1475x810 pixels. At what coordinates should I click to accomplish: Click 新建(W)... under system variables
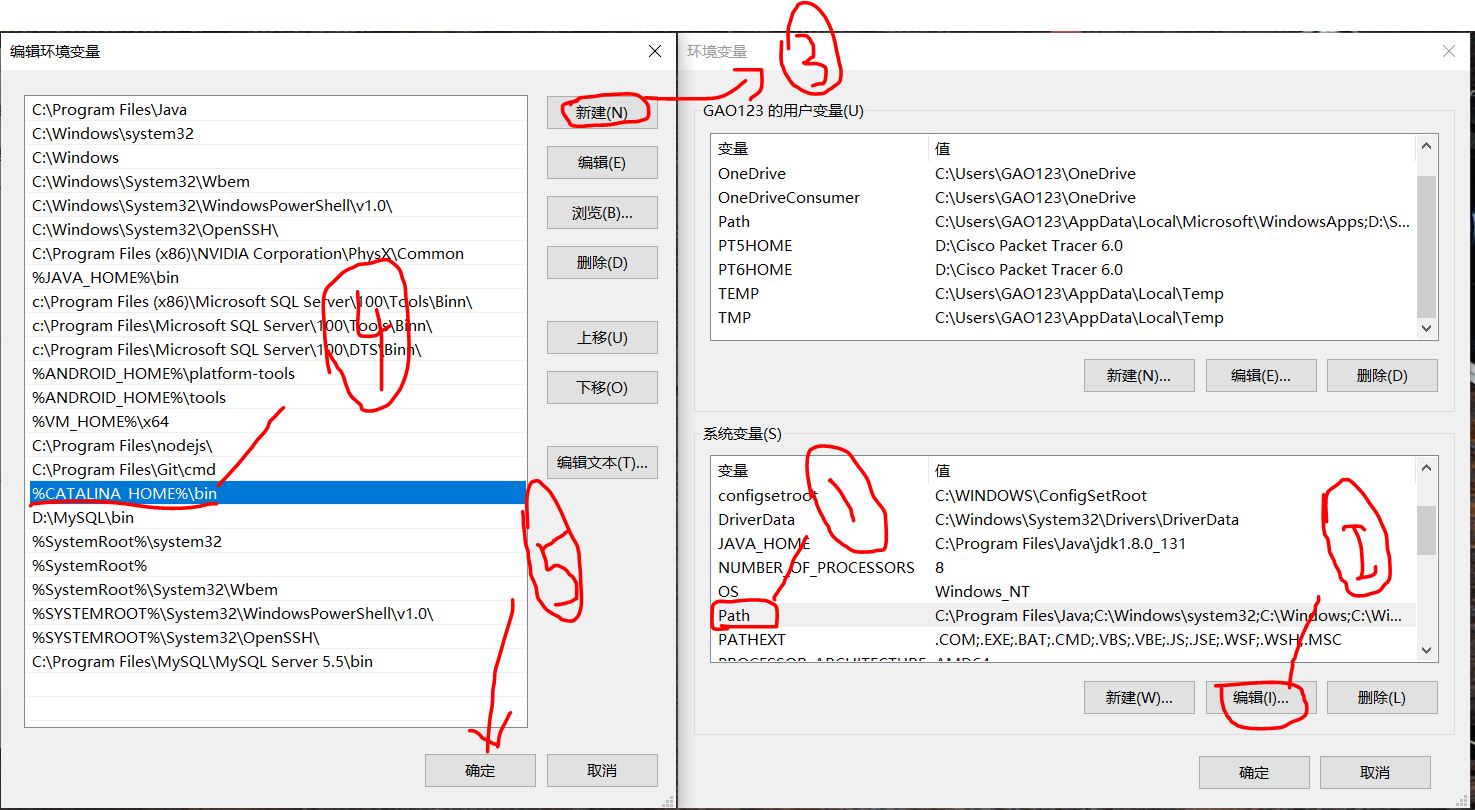(1138, 697)
